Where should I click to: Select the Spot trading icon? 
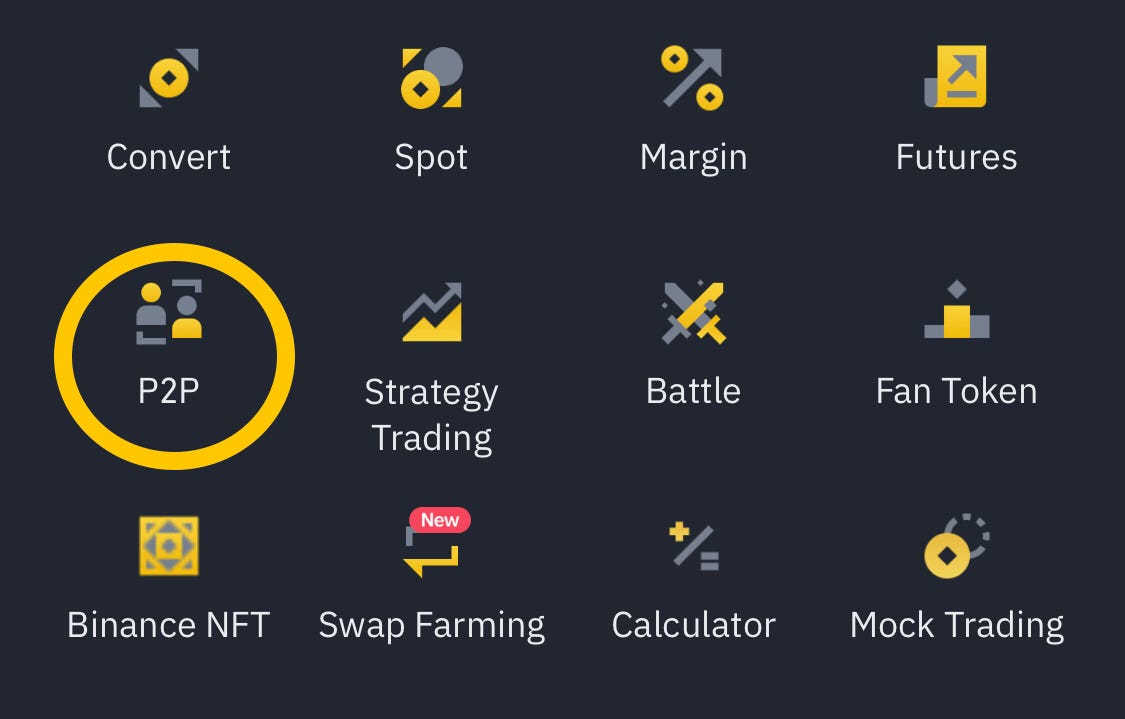pyautogui.click(x=432, y=77)
